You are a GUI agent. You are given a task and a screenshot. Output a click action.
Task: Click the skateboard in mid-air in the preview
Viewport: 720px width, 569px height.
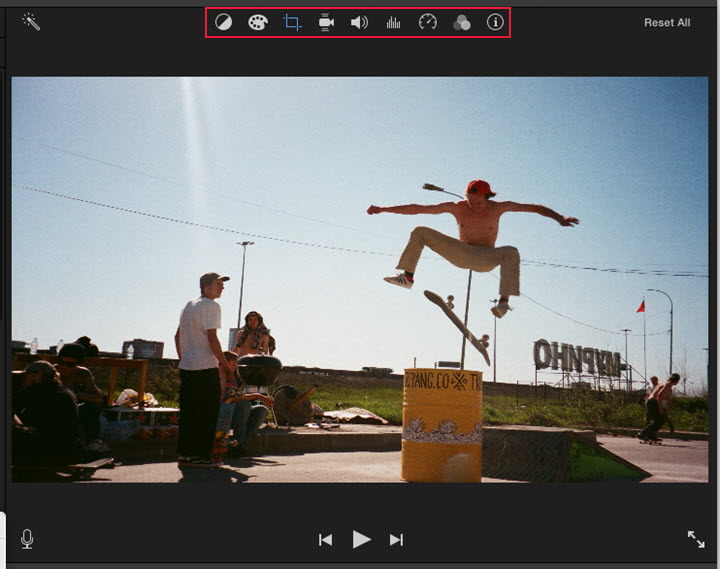457,324
